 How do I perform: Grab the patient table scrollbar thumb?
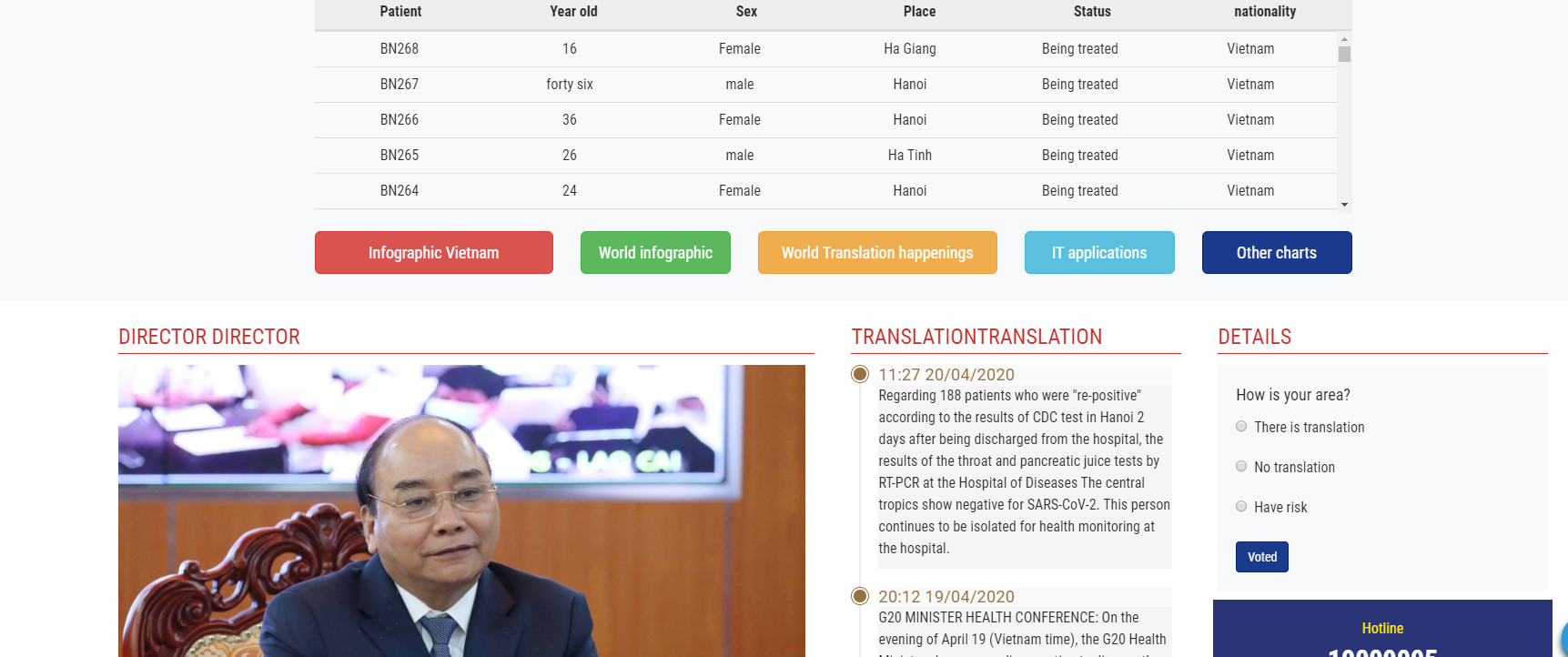tap(1344, 55)
